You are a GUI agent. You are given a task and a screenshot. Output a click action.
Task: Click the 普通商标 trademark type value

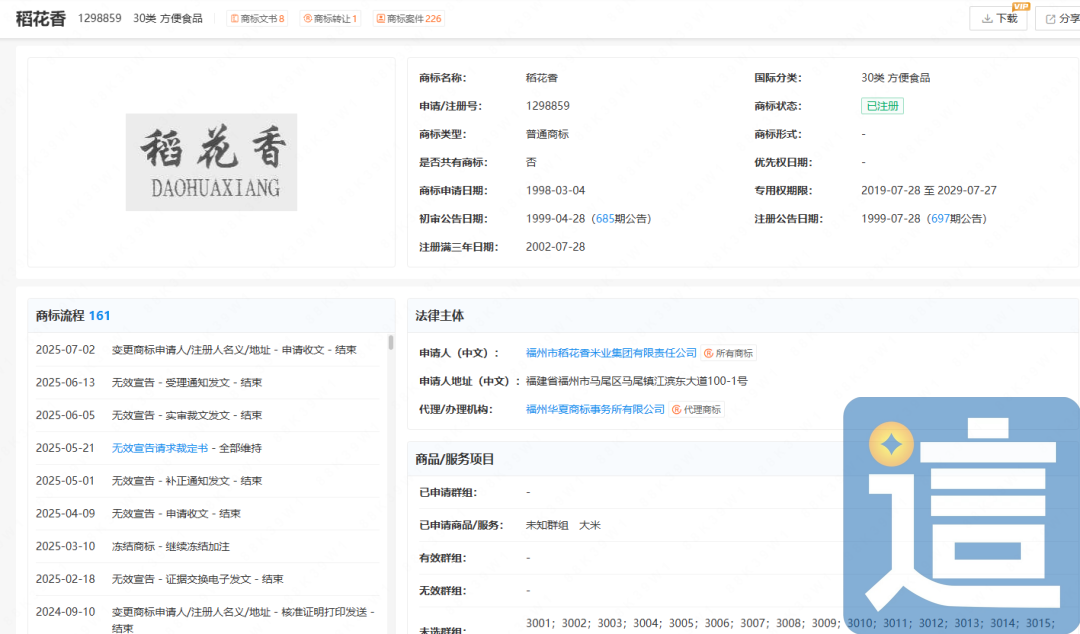(x=548, y=134)
